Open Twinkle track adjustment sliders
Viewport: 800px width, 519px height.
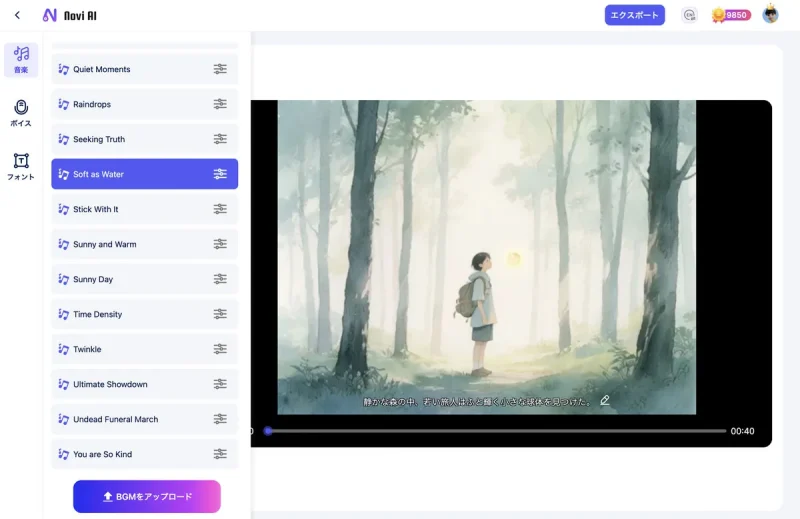(x=220, y=349)
